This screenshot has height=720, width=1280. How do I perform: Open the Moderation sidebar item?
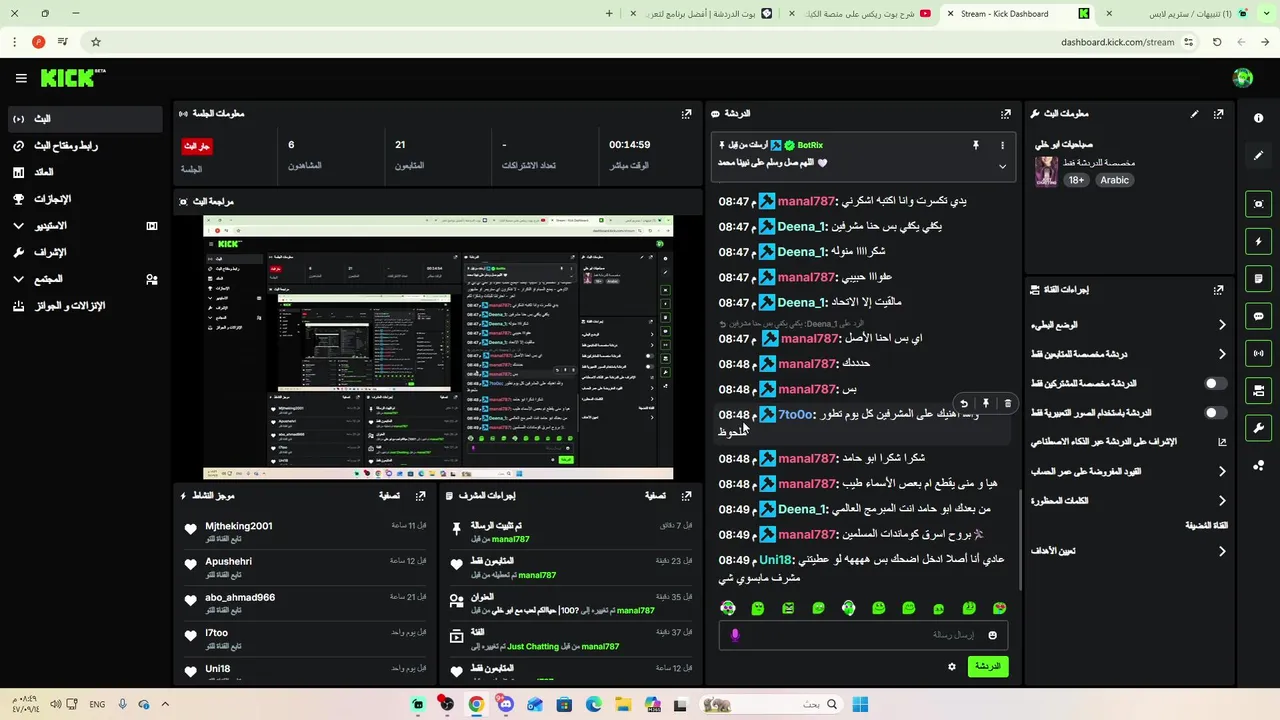84,252
